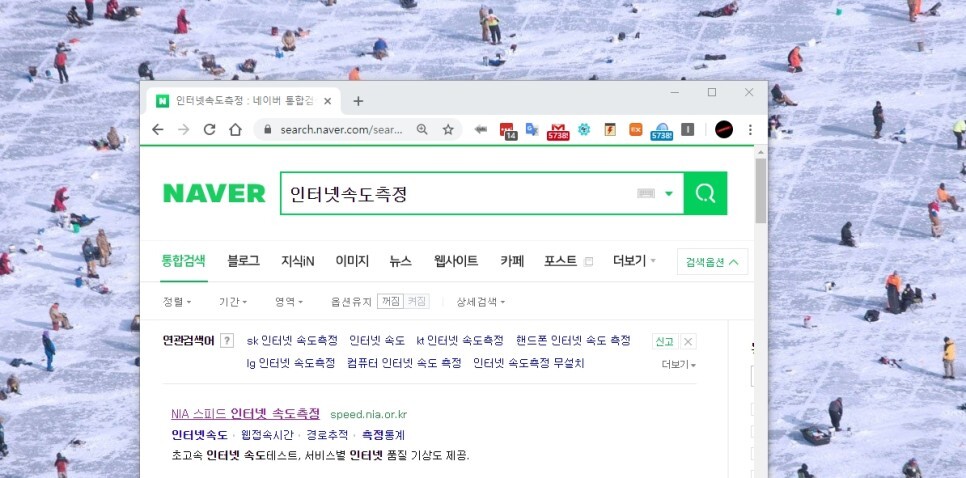
Task: Open a new browser tab
Action: coord(358,101)
